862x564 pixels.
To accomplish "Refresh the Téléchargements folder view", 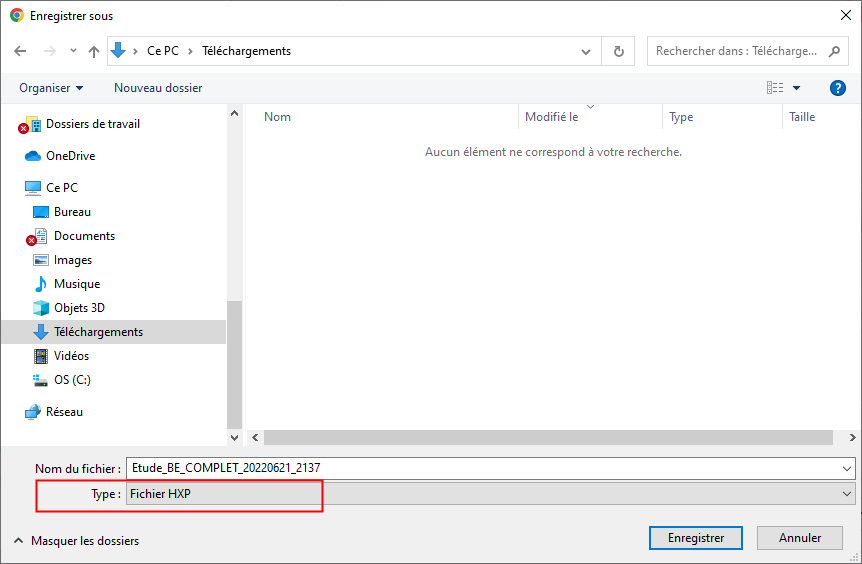I will tap(618, 51).
